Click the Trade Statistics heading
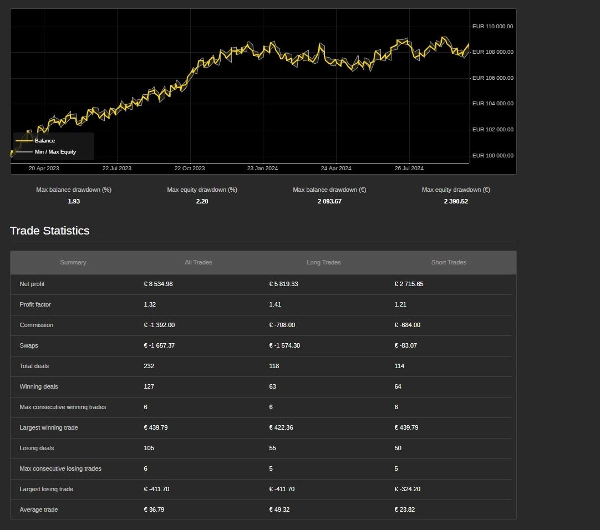600x530 pixels. click(50, 230)
